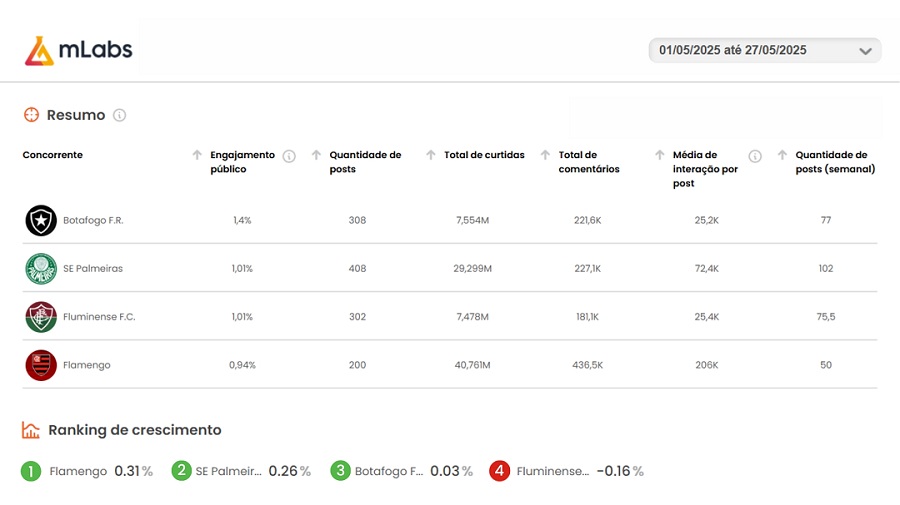Click the mLabs logo

[79, 50]
